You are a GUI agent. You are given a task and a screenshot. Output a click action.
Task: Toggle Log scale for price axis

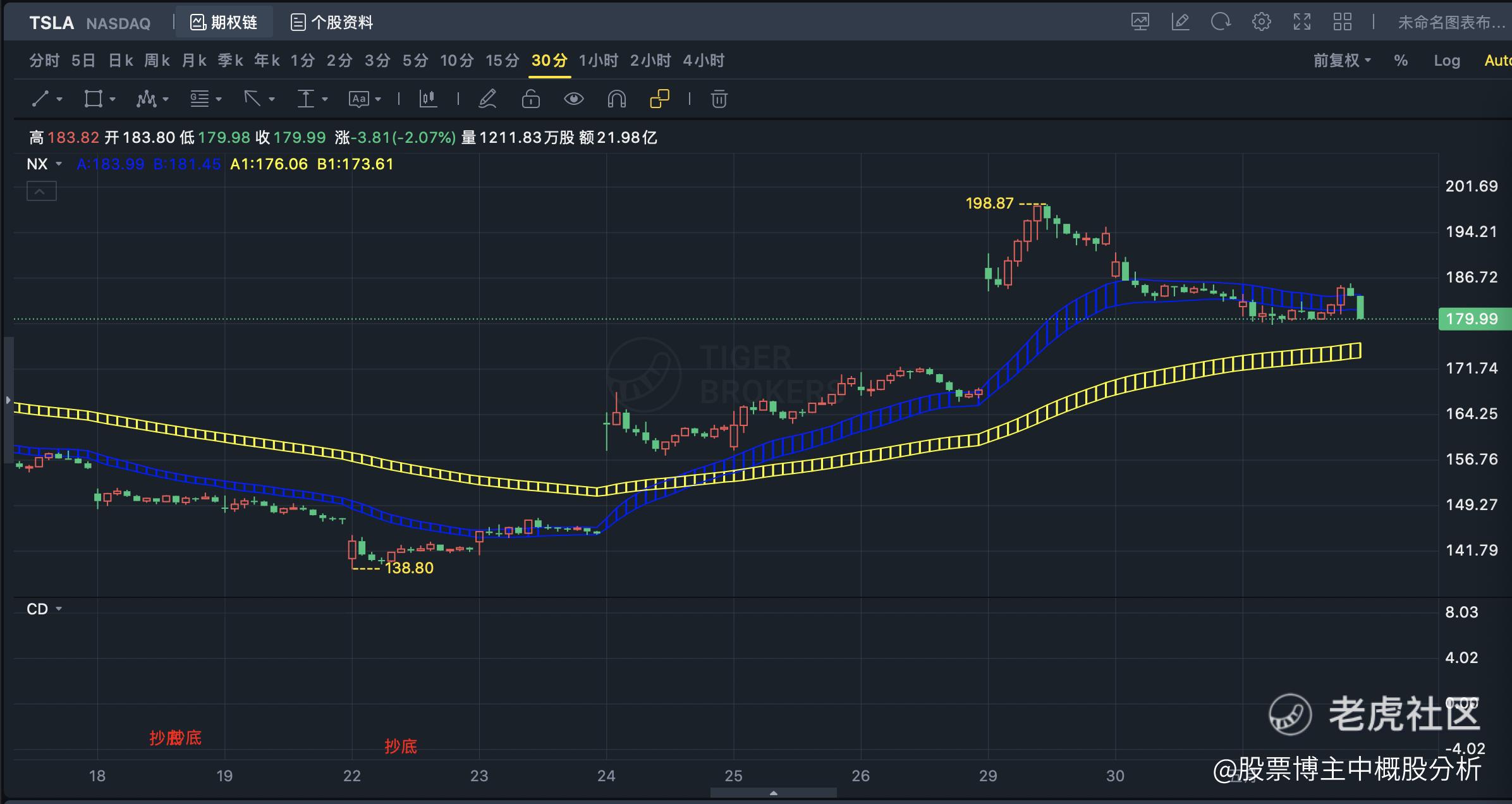click(1446, 61)
